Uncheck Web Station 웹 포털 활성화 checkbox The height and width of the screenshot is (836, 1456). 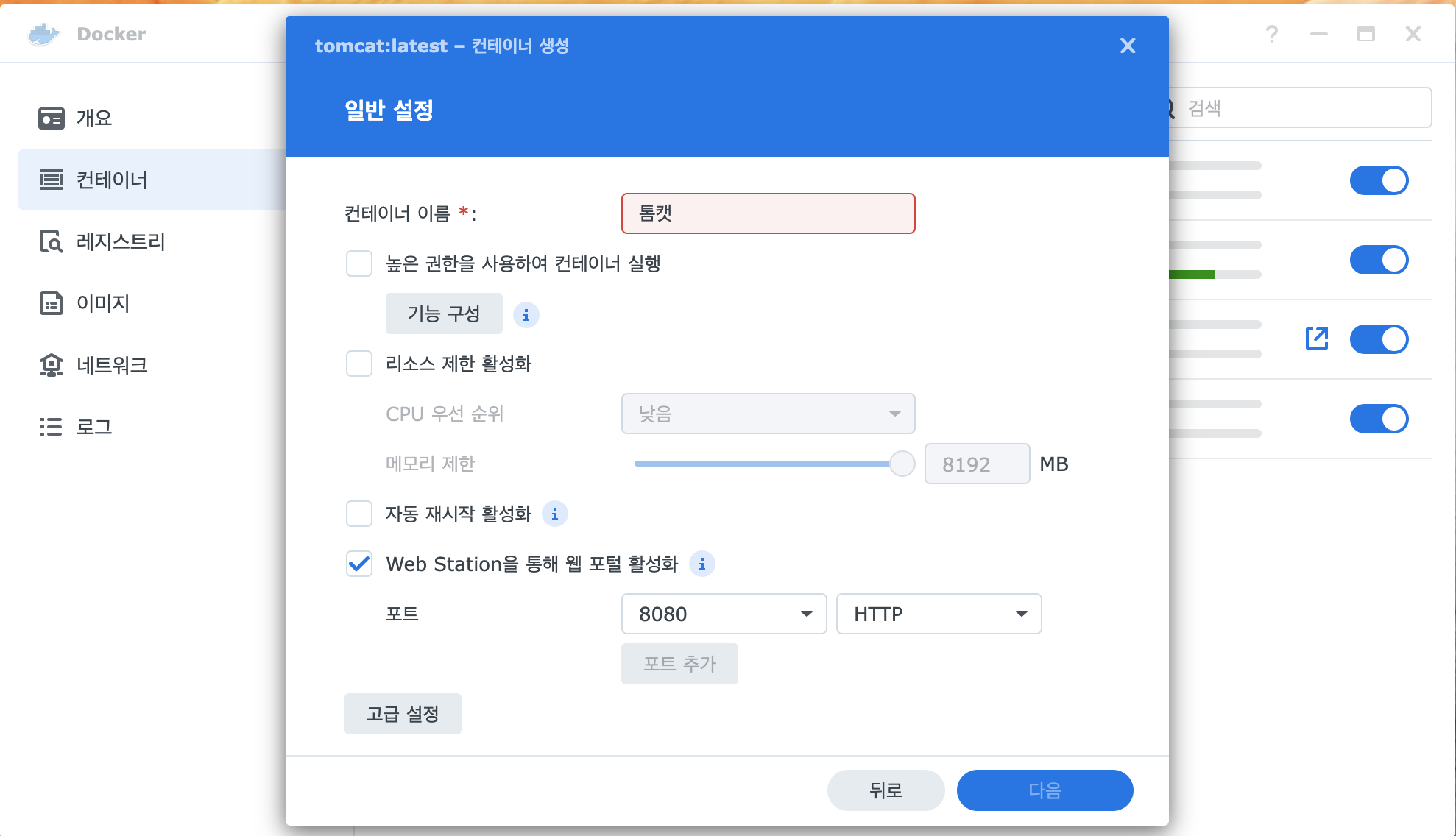359,564
